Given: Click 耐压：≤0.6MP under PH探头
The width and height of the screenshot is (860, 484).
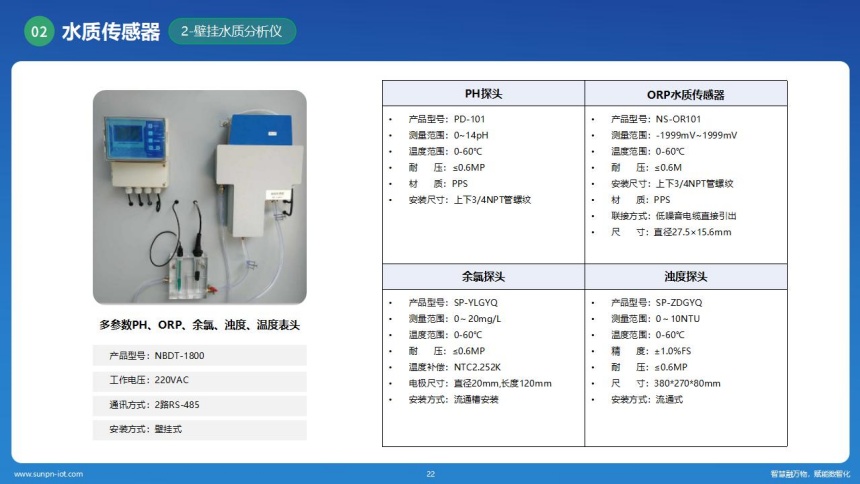Looking at the screenshot, I should click(446, 167).
